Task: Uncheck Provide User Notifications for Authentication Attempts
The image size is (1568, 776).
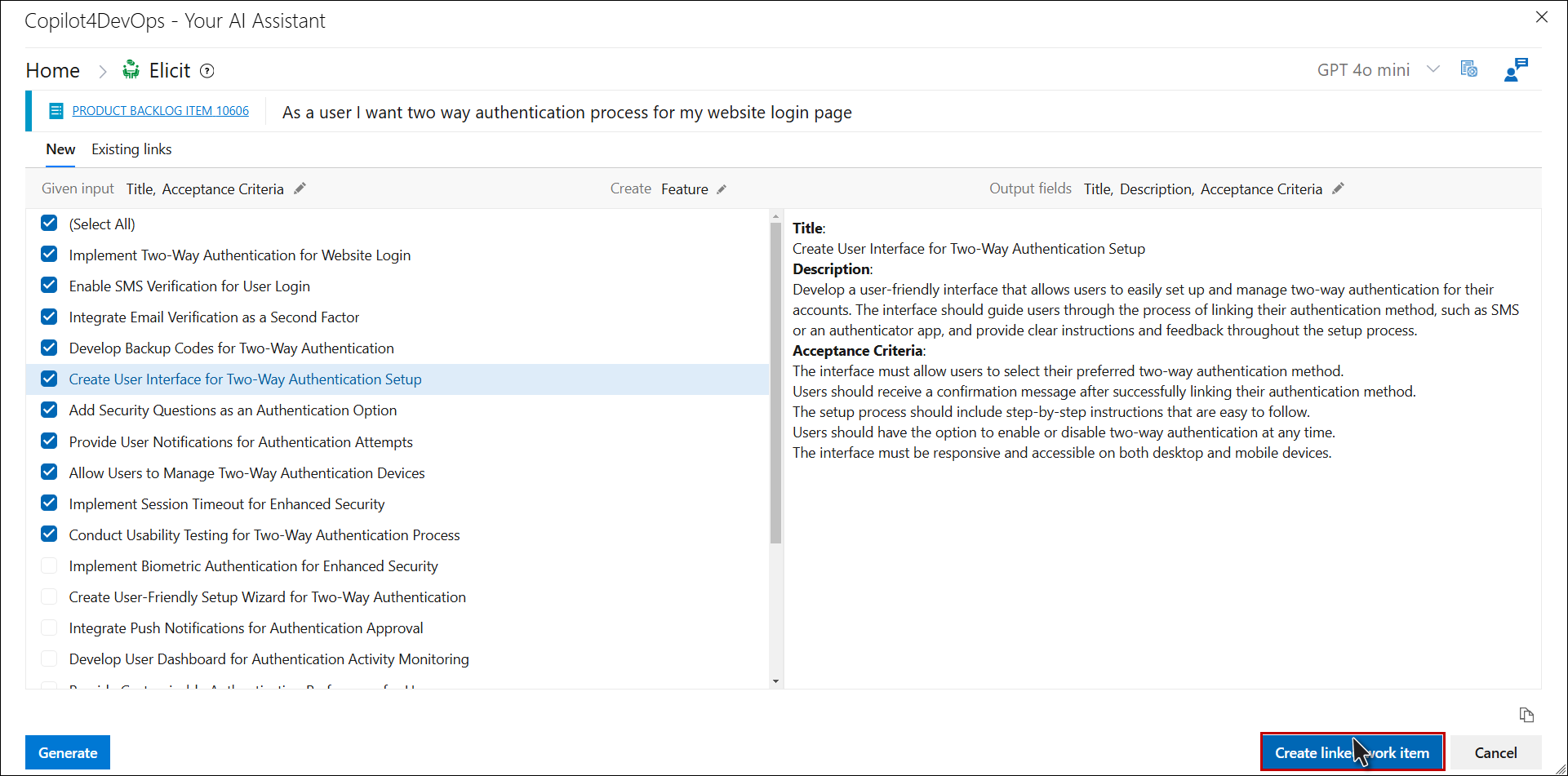Action: click(49, 441)
